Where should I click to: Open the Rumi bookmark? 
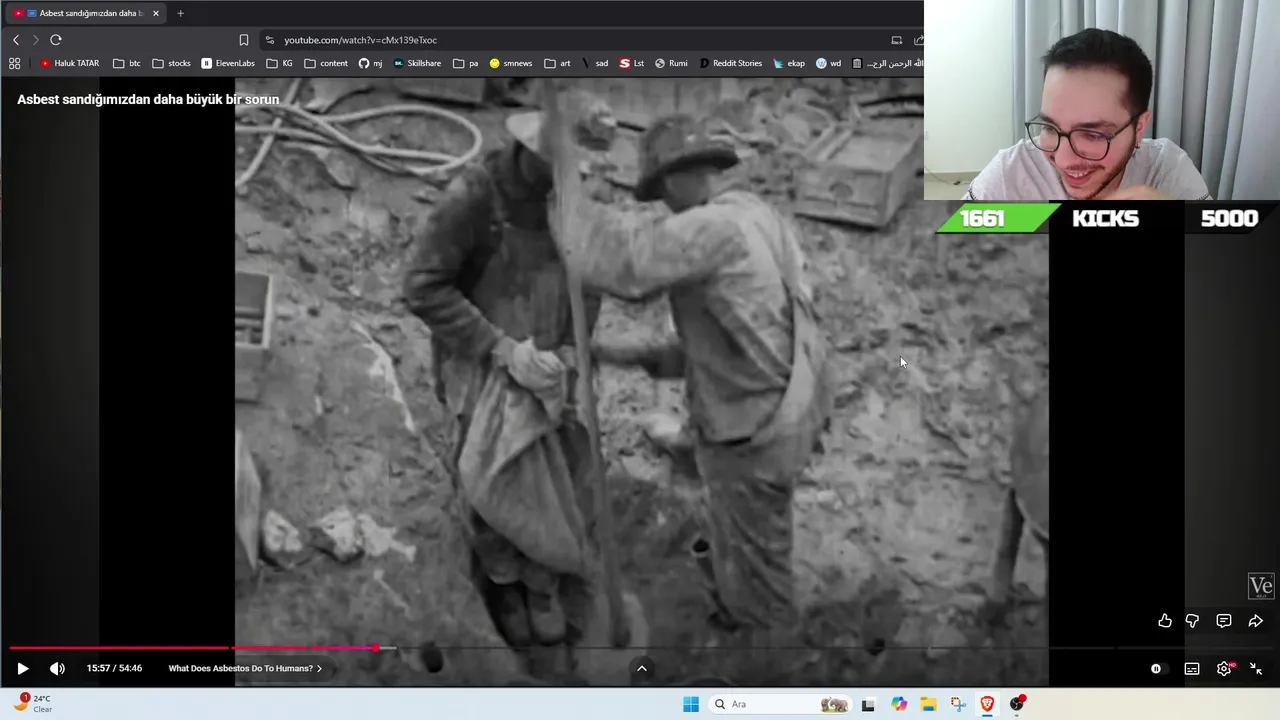(x=671, y=63)
